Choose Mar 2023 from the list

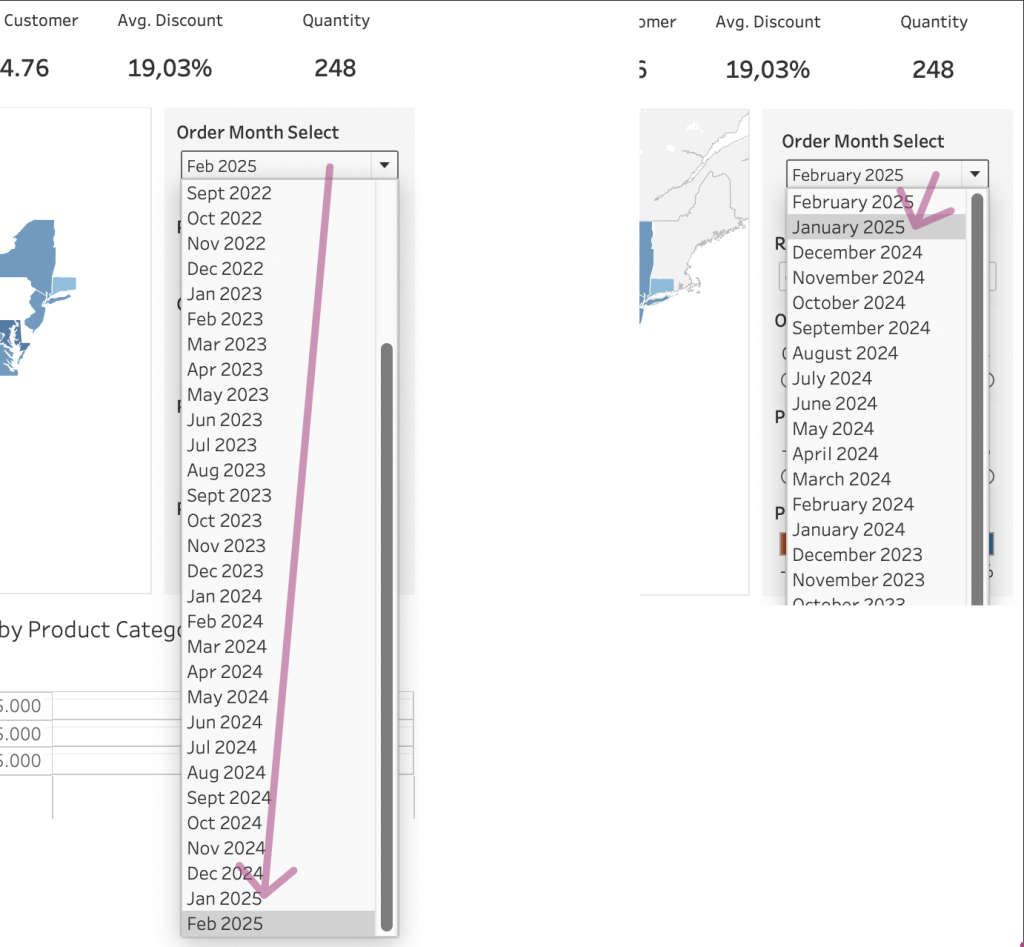coord(227,344)
